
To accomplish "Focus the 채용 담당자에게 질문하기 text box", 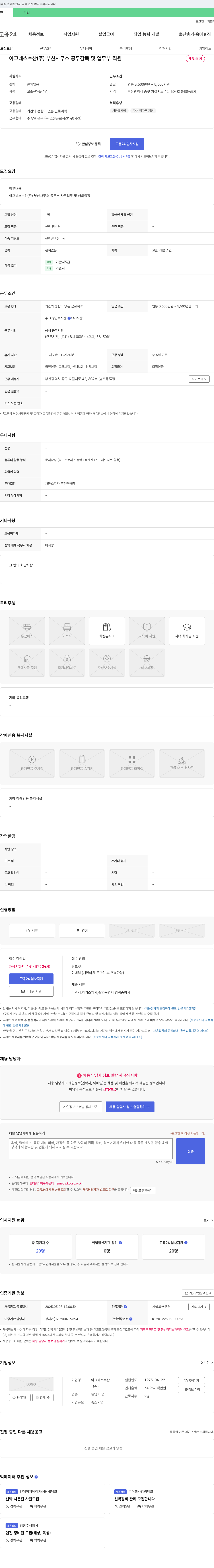I will point(91,1148).
